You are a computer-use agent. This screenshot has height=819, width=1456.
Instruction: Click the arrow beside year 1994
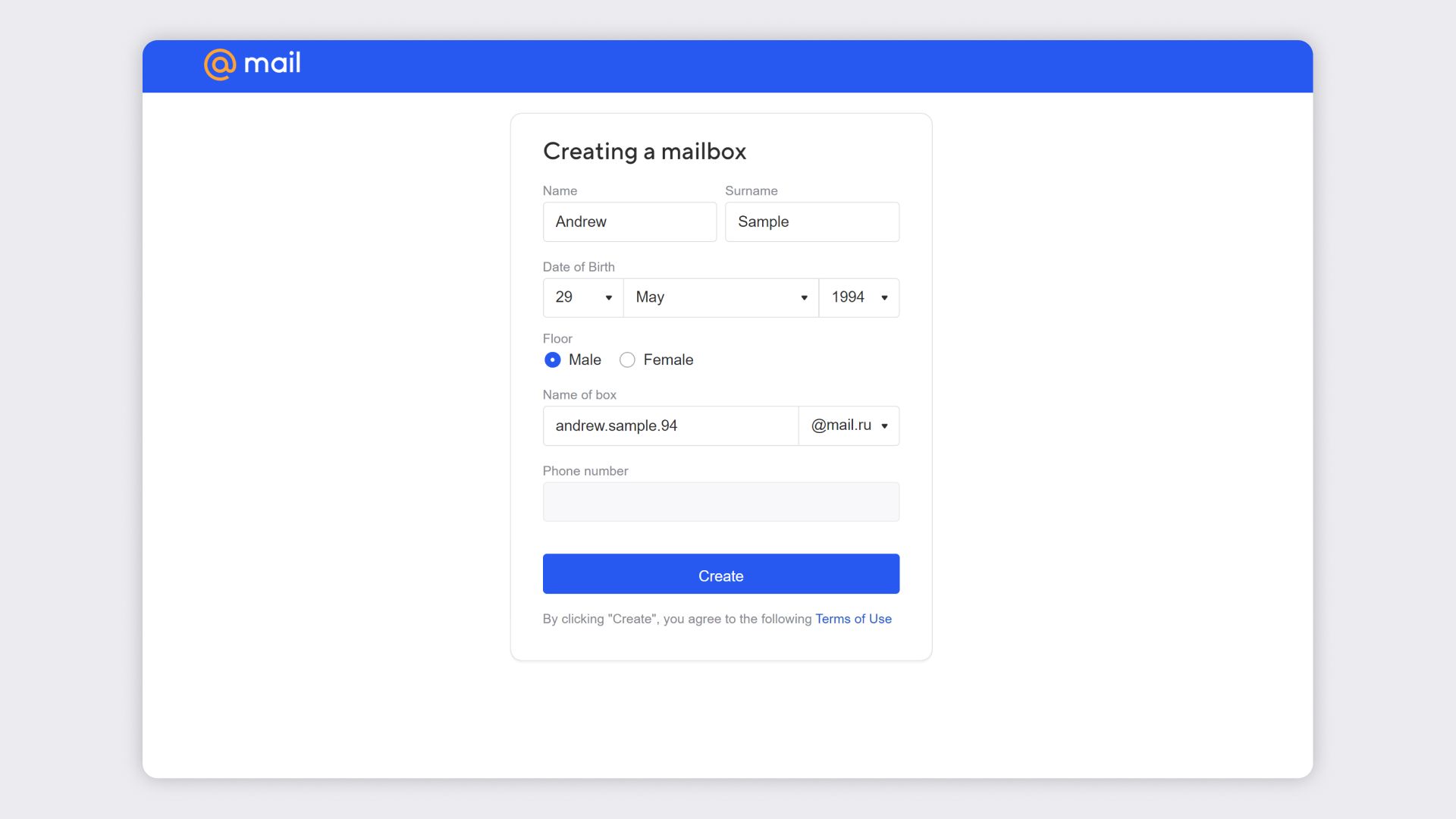(x=884, y=298)
